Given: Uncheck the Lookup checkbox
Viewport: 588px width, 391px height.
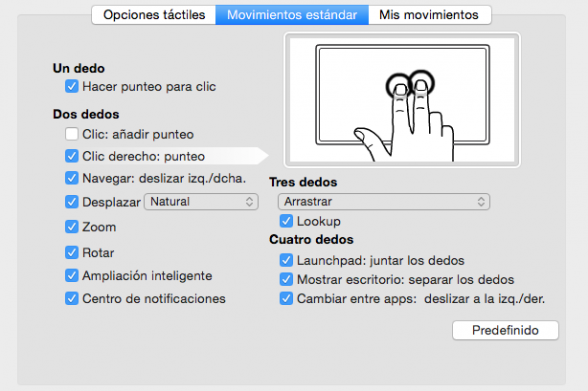Looking at the screenshot, I should coord(286,221).
